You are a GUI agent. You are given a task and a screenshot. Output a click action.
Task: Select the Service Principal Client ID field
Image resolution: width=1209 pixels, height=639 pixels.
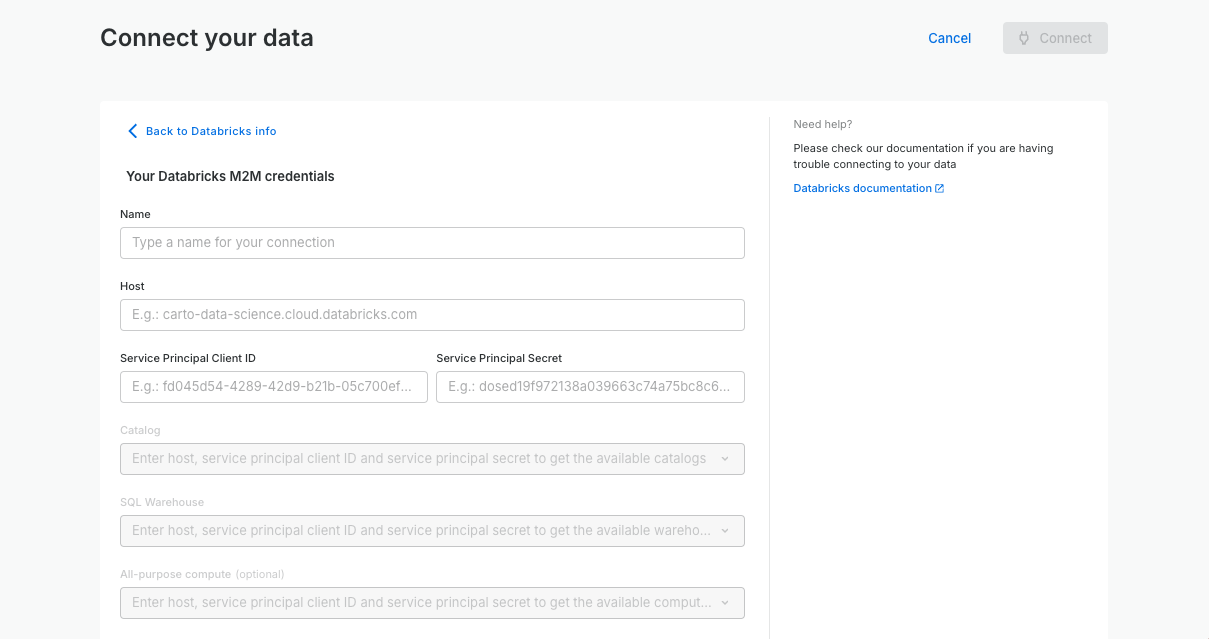273,387
